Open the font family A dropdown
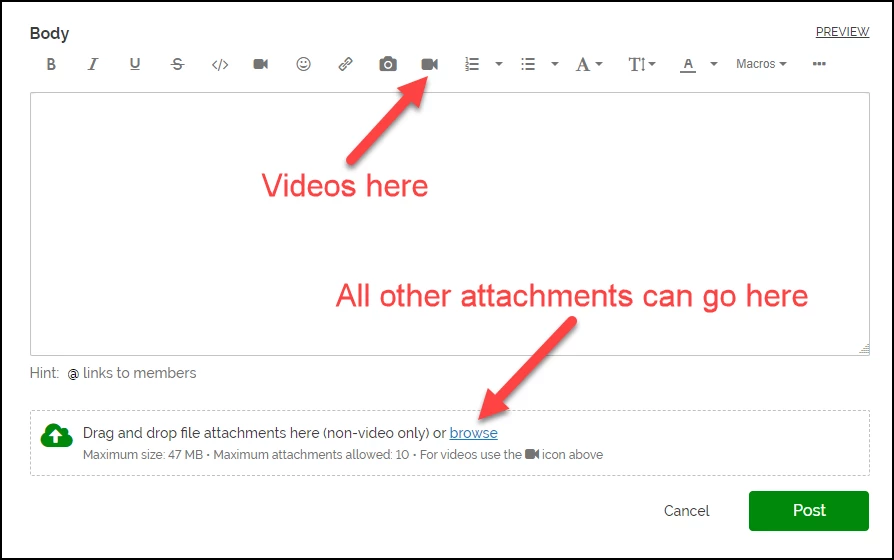The width and height of the screenshot is (894, 560). 589,64
